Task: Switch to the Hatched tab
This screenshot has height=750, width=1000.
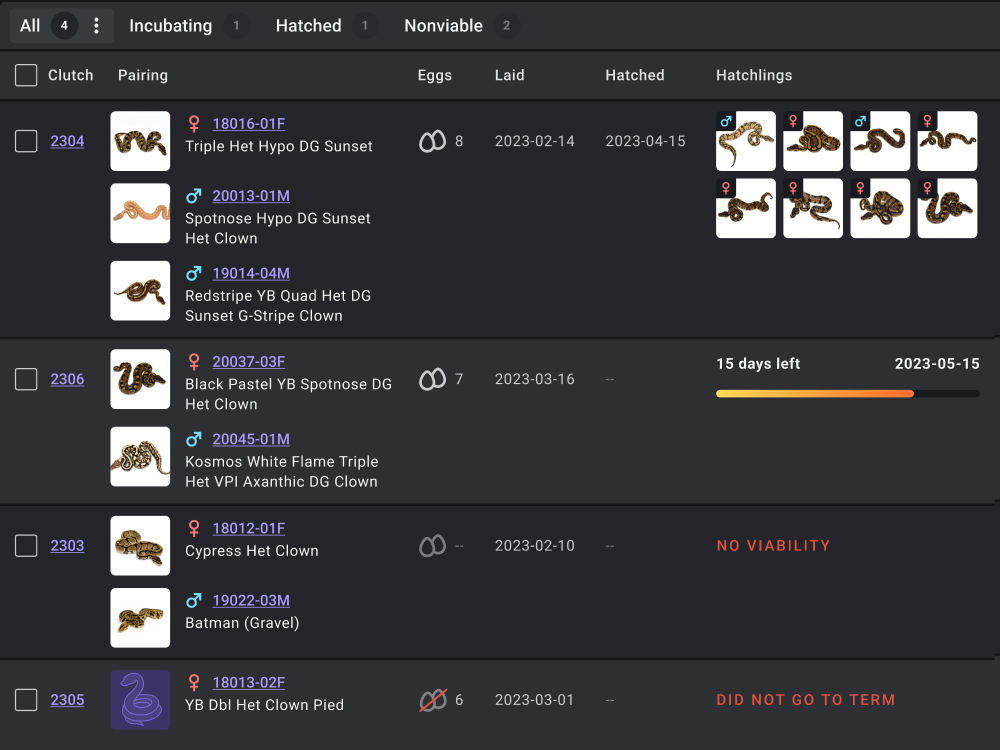Action: tap(308, 26)
